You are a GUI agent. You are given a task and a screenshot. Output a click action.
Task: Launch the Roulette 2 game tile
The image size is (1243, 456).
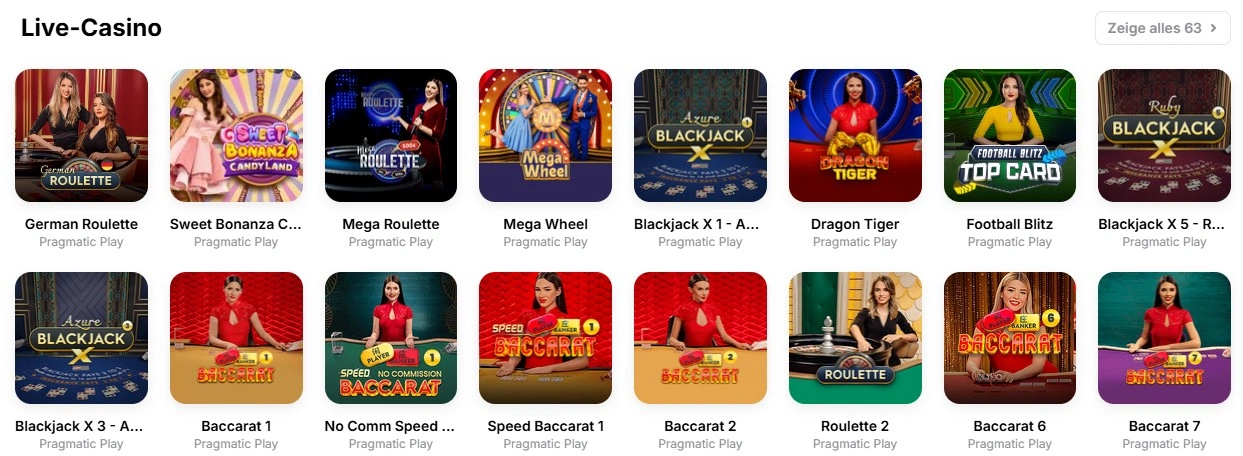pyautogui.click(x=855, y=338)
